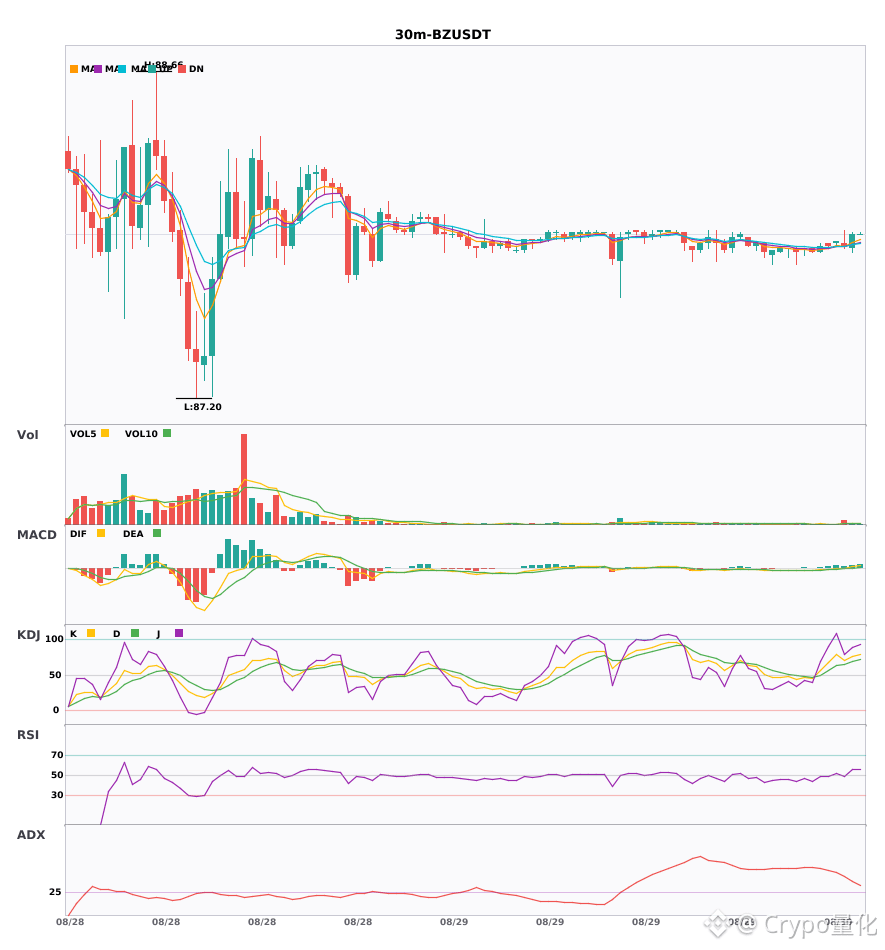Click the 30m-BZUSDT chart title
The height and width of the screenshot is (950, 885).
pyautogui.click(x=443, y=35)
